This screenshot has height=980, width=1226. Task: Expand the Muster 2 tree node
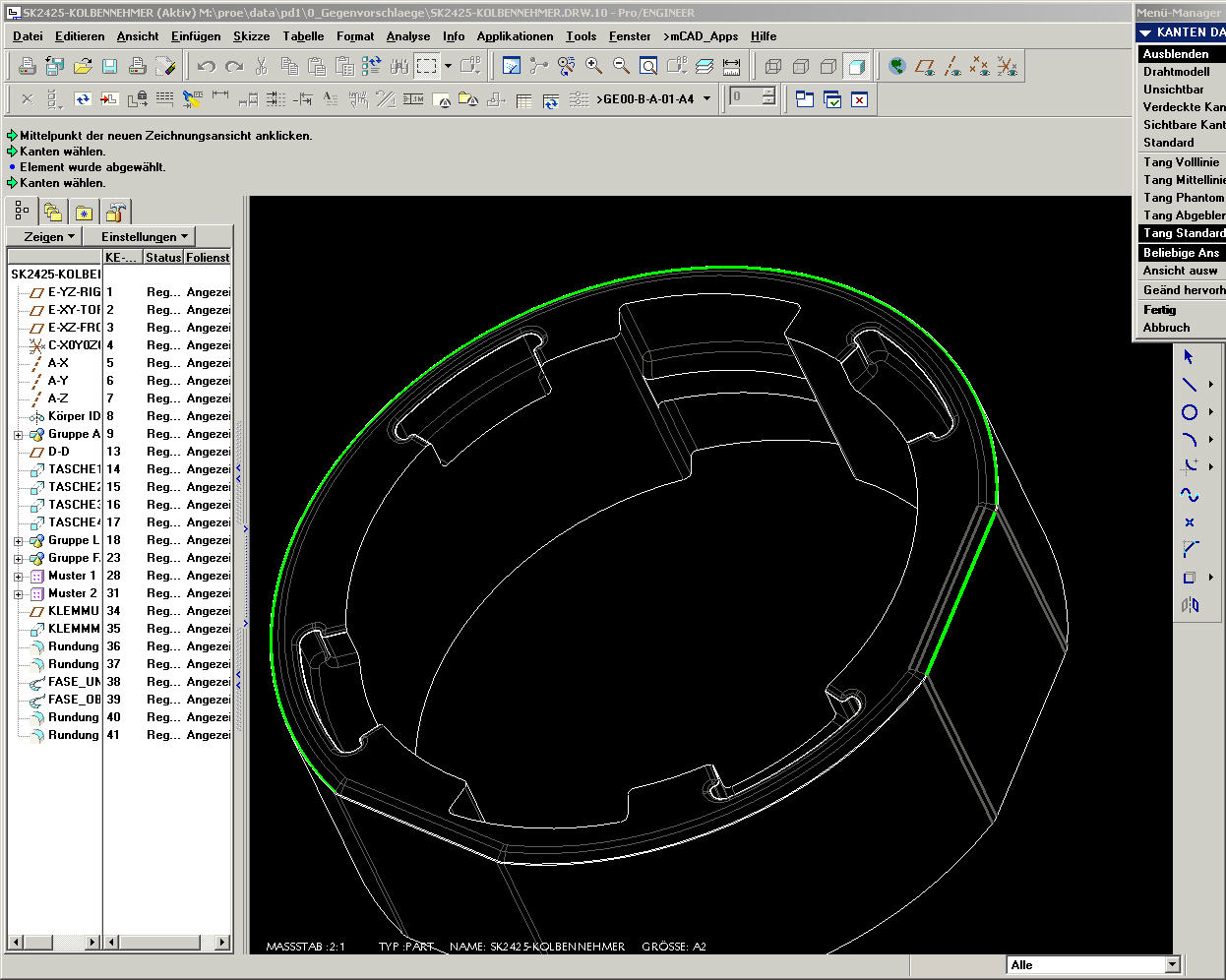click(x=18, y=593)
